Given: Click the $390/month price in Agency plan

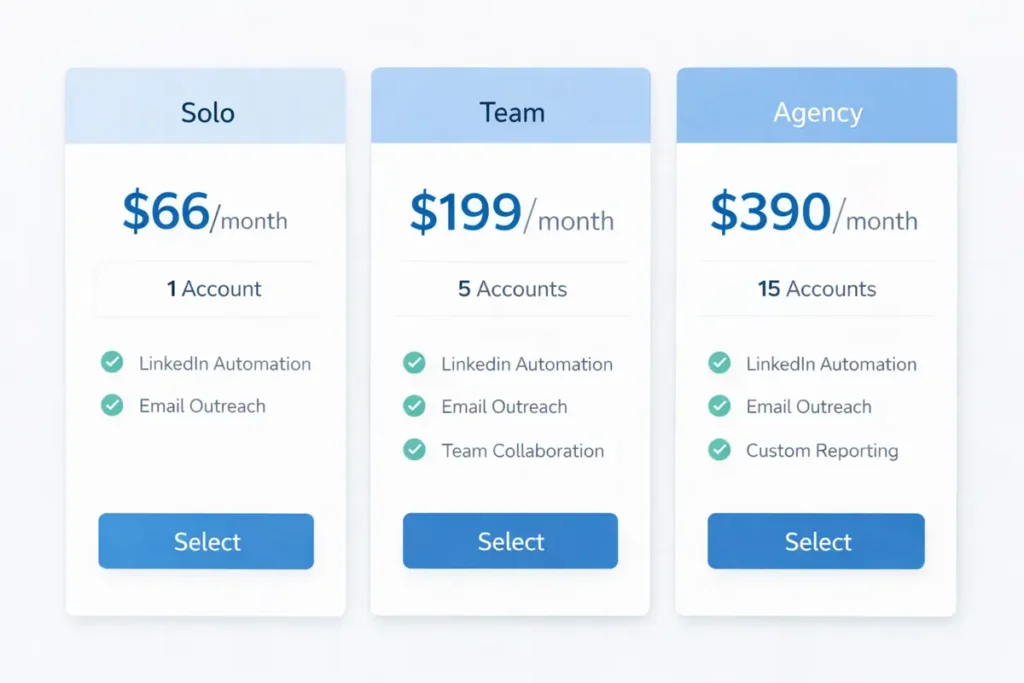Looking at the screenshot, I should [x=815, y=213].
